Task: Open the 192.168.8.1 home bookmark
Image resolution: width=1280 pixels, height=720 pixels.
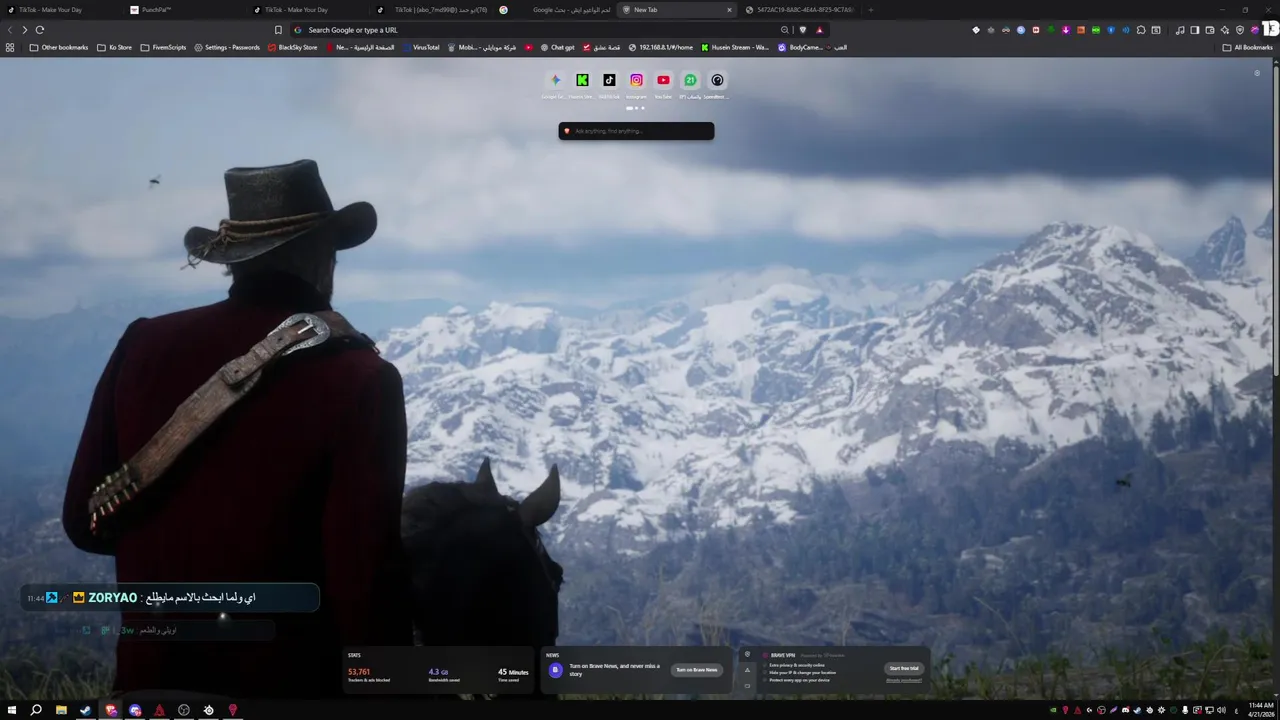Action: click(x=660, y=47)
